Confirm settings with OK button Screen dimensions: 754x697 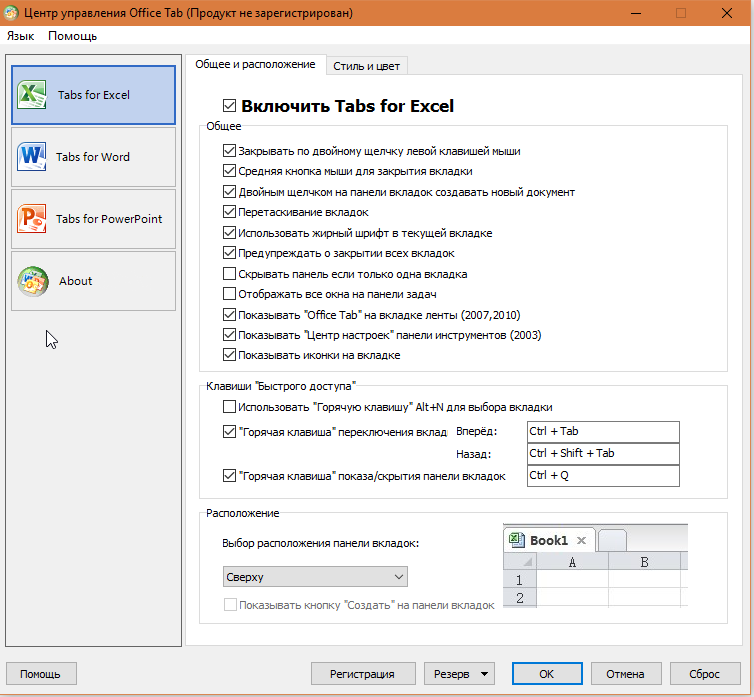[547, 674]
